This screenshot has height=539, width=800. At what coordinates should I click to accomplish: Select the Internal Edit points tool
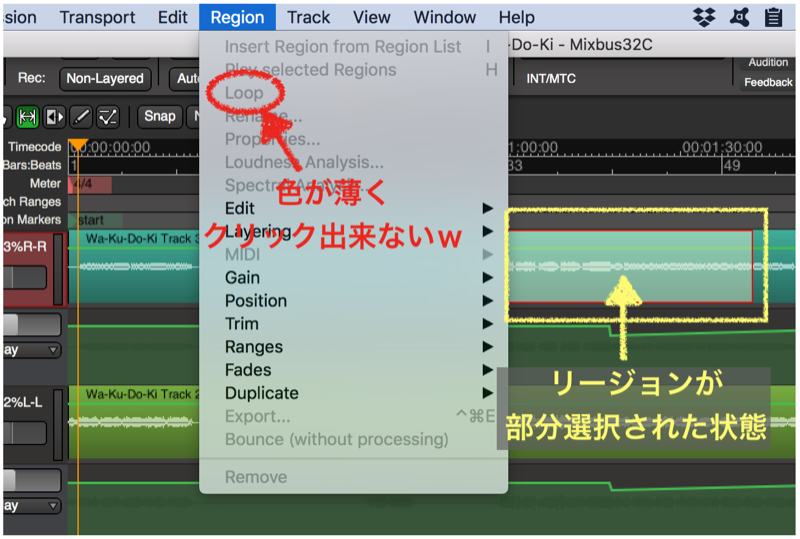[x=108, y=117]
